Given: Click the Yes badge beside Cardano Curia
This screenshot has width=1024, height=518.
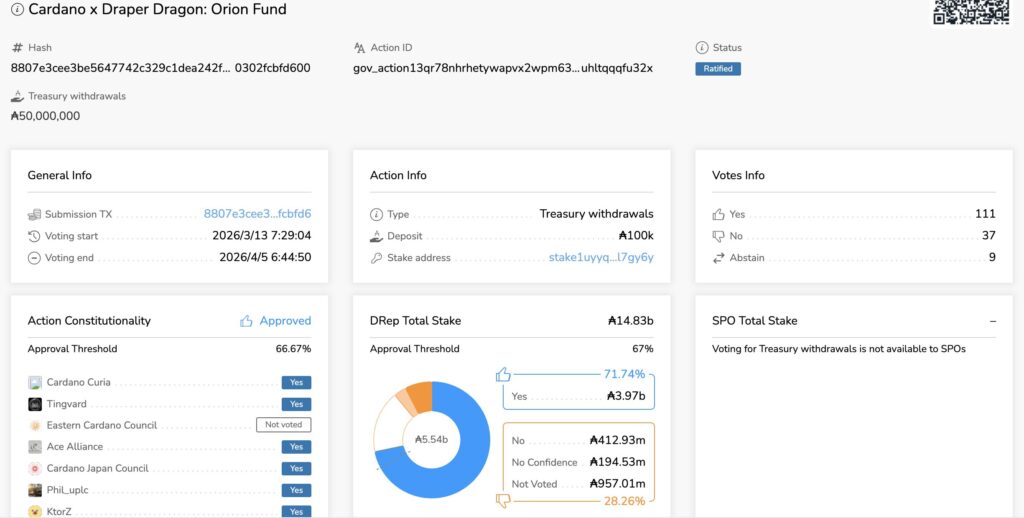Looking at the screenshot, I should [296, 382].
